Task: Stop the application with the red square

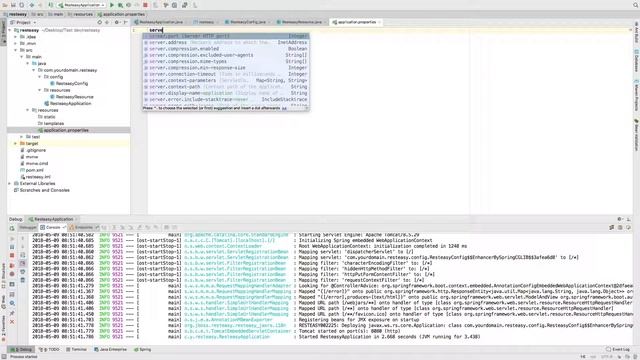Action: [145, 5]
